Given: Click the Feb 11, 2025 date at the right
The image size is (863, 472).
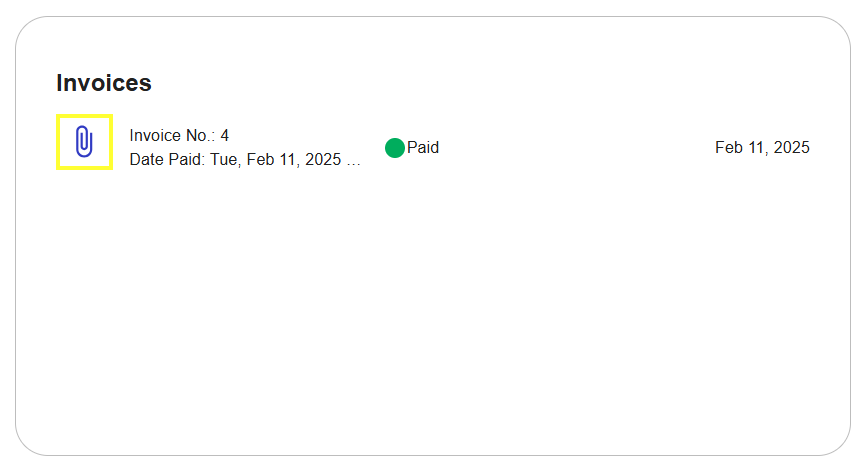Looking at the screenshot, I should click(762, 147).
